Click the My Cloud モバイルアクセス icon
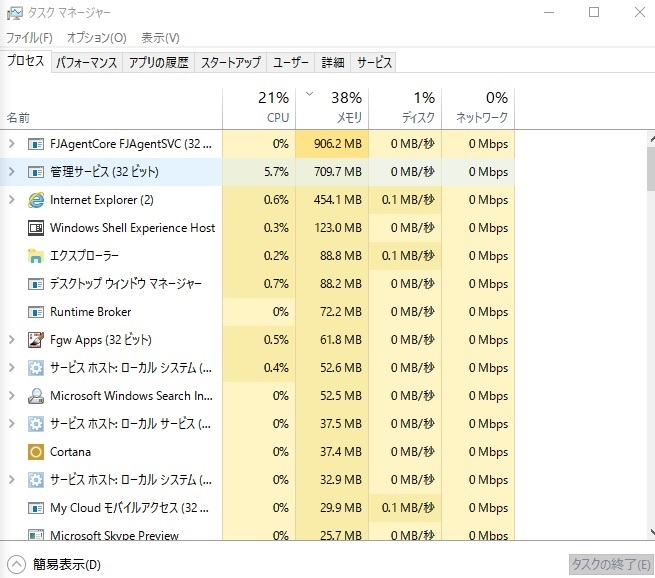Viewport: 655px width, 578px height. point(36,508)
